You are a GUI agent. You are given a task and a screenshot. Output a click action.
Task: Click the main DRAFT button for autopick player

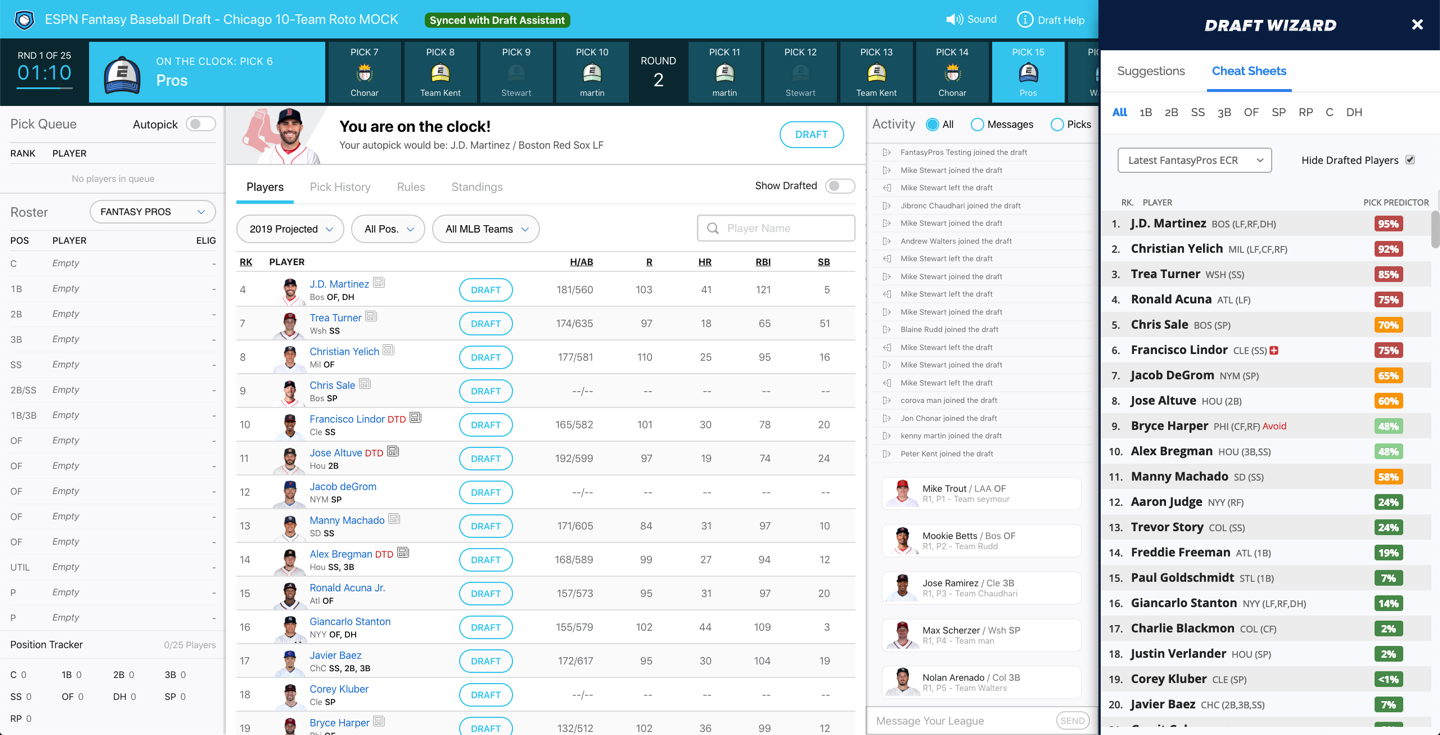(x=811, y=134)
